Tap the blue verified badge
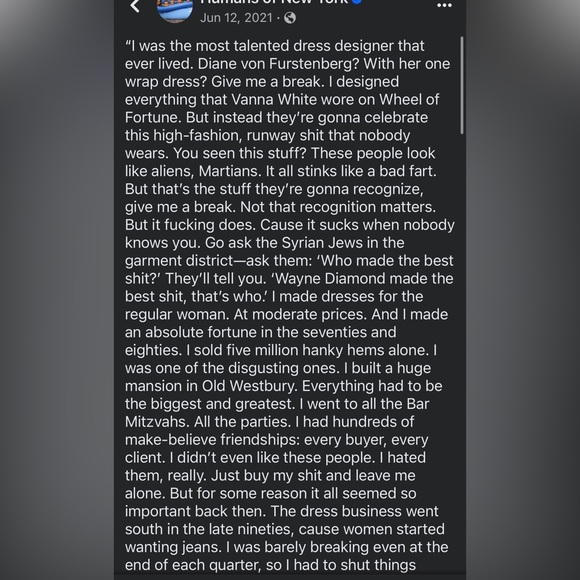 [357, 1]
